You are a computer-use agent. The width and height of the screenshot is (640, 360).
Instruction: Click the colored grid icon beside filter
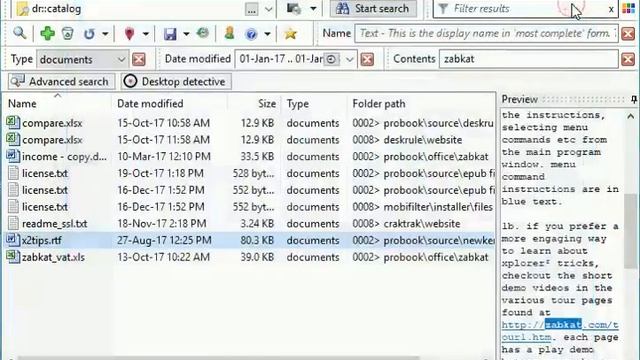pyautogui.click(x=629, y=9)
